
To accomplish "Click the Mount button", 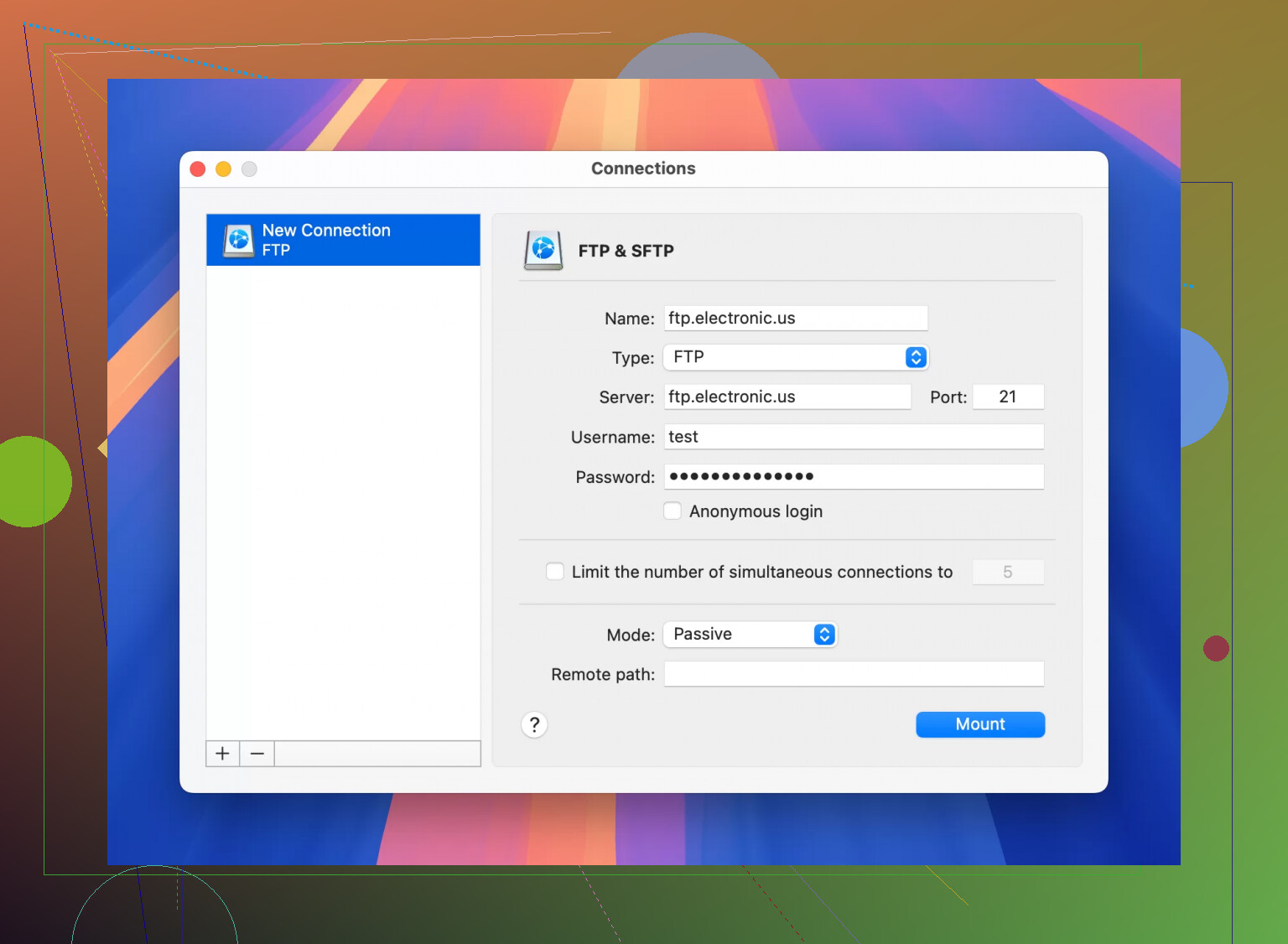I will point(980,724).
